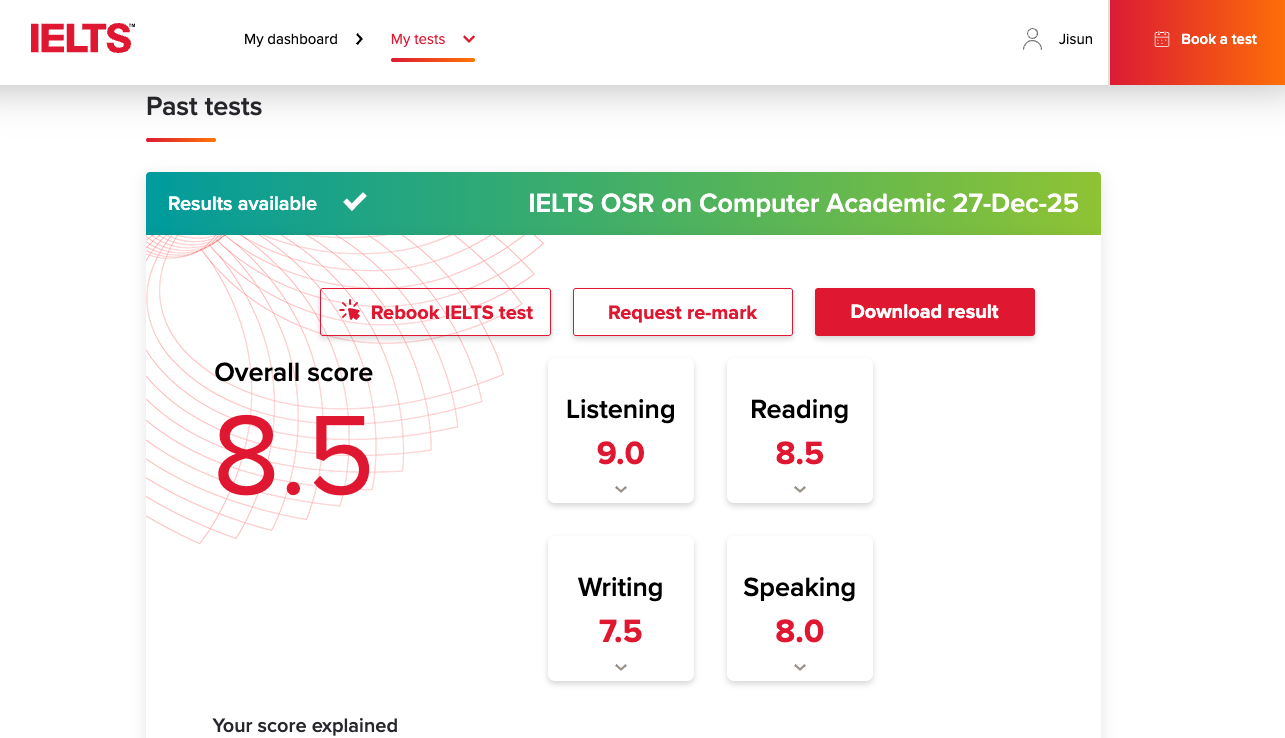The height and width of the screenshot is (738, 1285).
Task: Click the Request re-mark button
Action: point(682,312)
